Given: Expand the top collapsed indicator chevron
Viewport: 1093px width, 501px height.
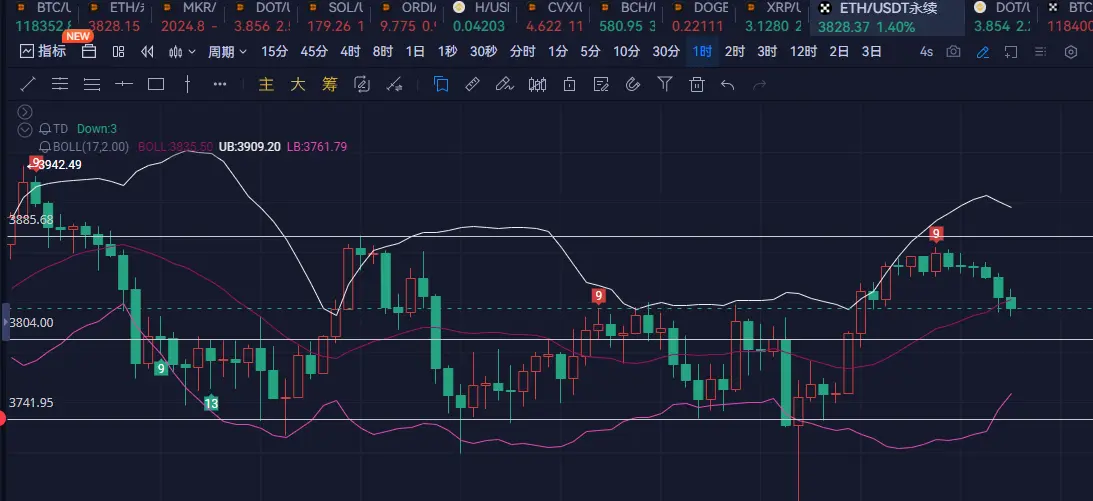Looking at the screenshot, I should pos(25,111).
